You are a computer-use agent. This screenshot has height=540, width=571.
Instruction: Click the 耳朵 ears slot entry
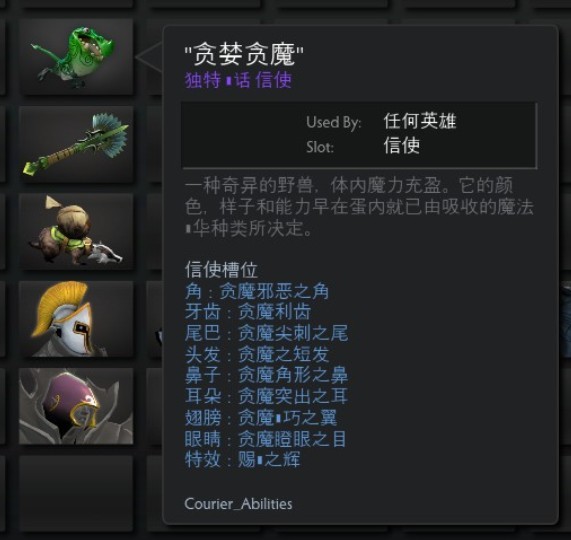(266, 396)
